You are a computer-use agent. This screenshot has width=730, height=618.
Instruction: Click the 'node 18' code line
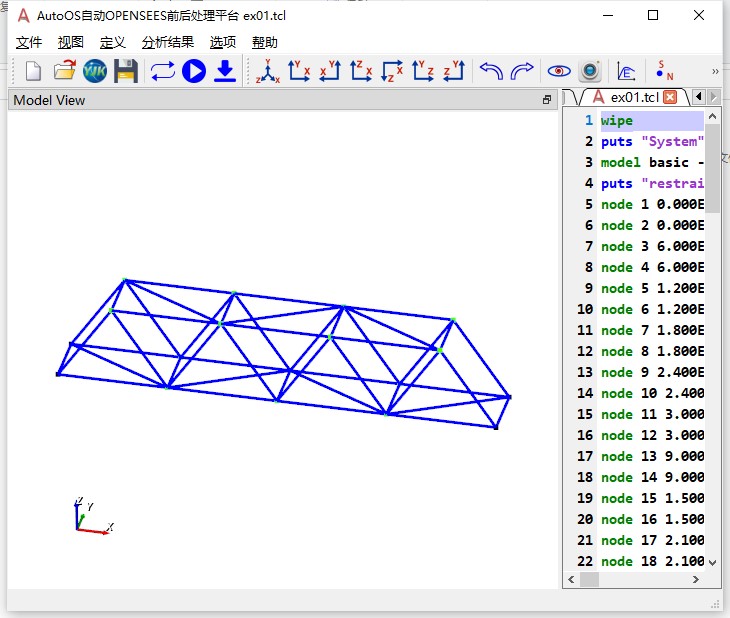[x=652, y=561]
